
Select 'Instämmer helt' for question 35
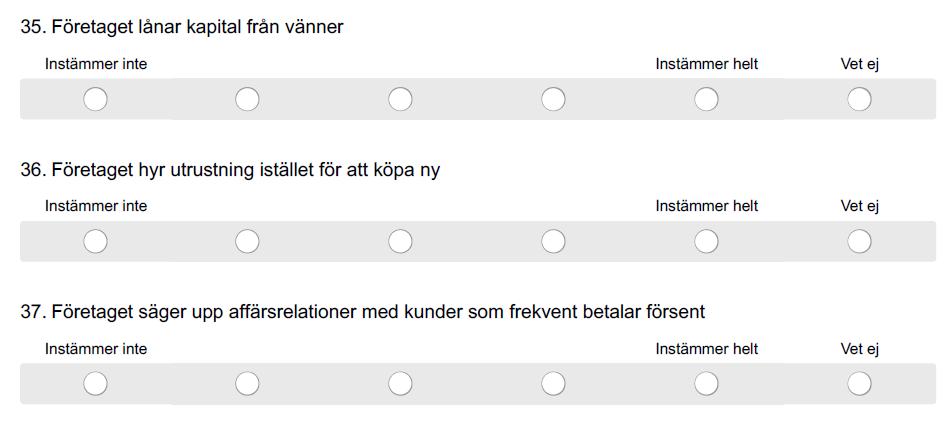tap(706, 99)
